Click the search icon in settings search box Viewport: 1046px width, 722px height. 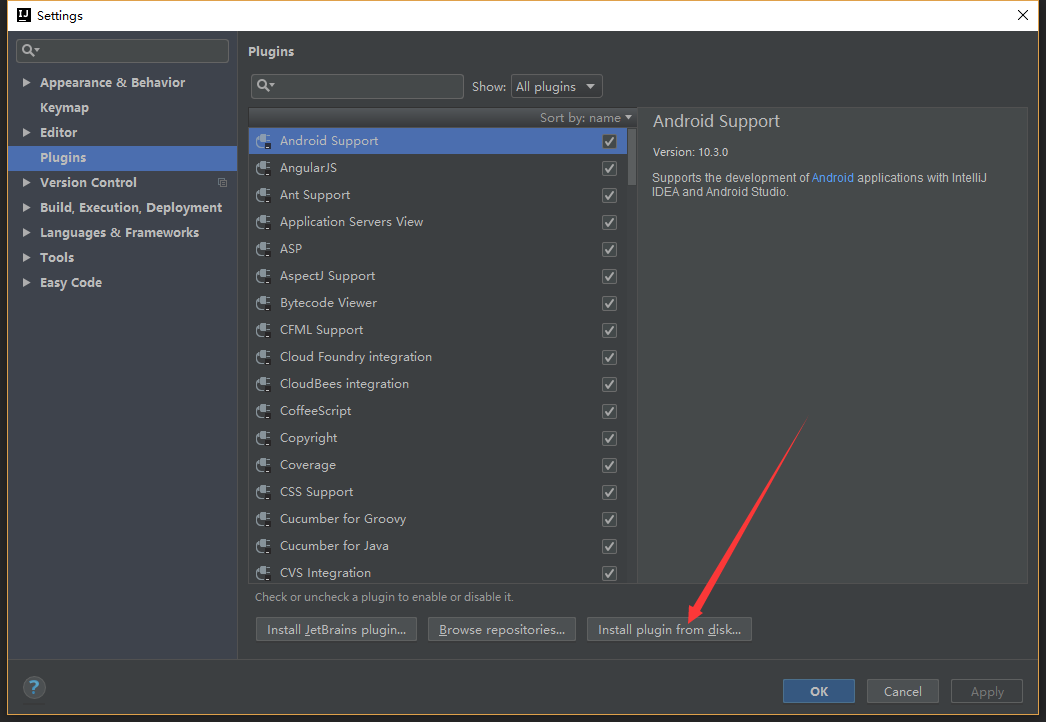[30, 50]
